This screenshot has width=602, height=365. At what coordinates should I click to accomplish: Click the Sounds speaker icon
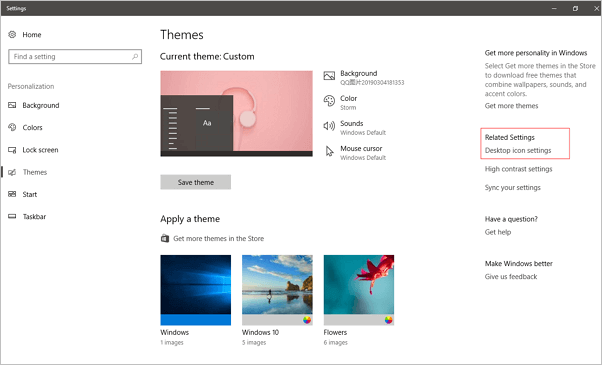point(329,126)
